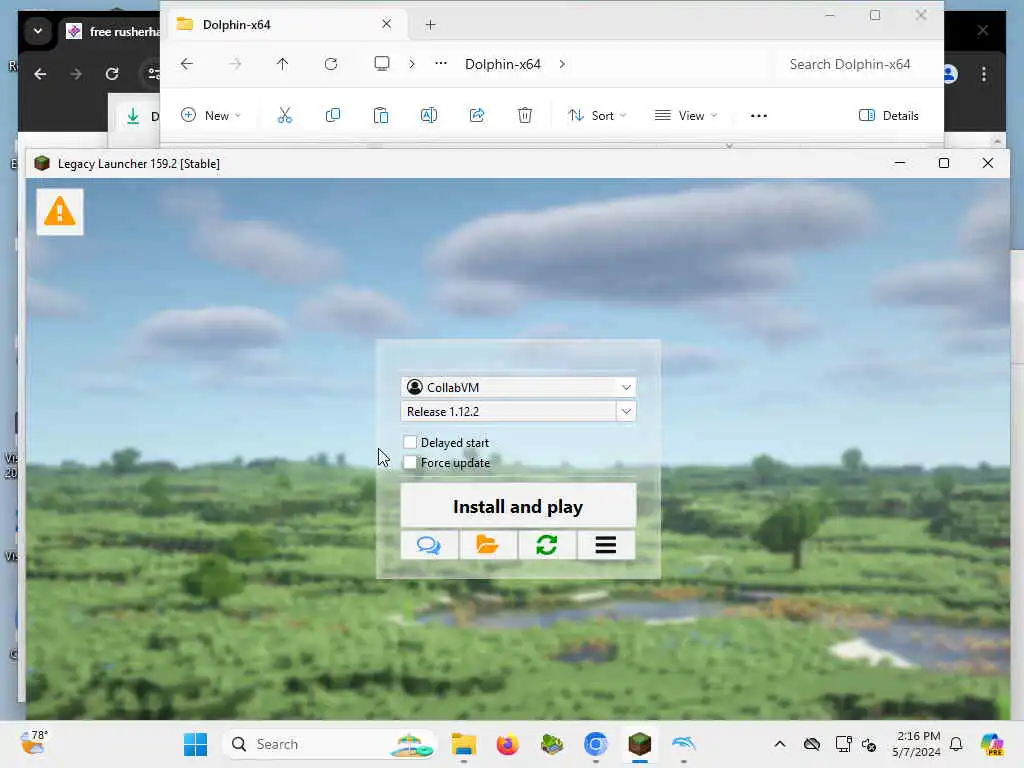Click the Legacy Launcher cube taskbar icon
1024x768 pixels.
[640, 744]
